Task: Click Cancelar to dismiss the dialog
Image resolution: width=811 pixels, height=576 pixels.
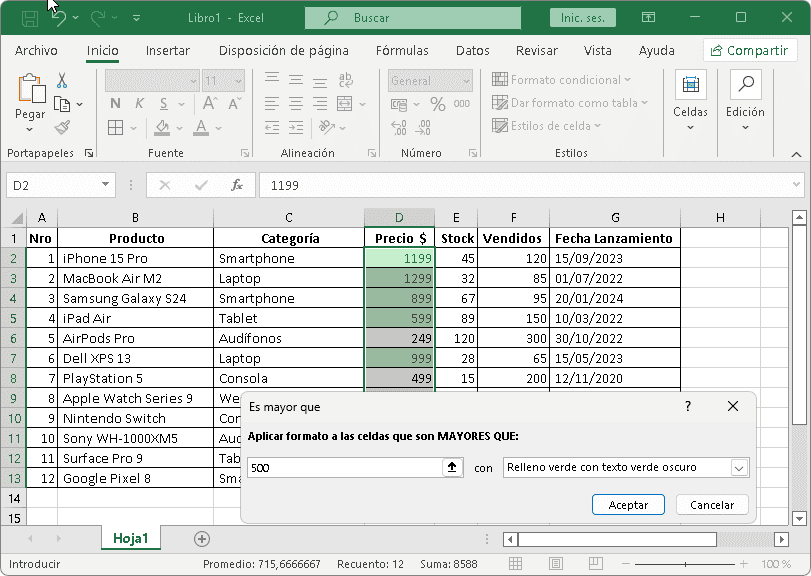Action: tap(711, 505)
